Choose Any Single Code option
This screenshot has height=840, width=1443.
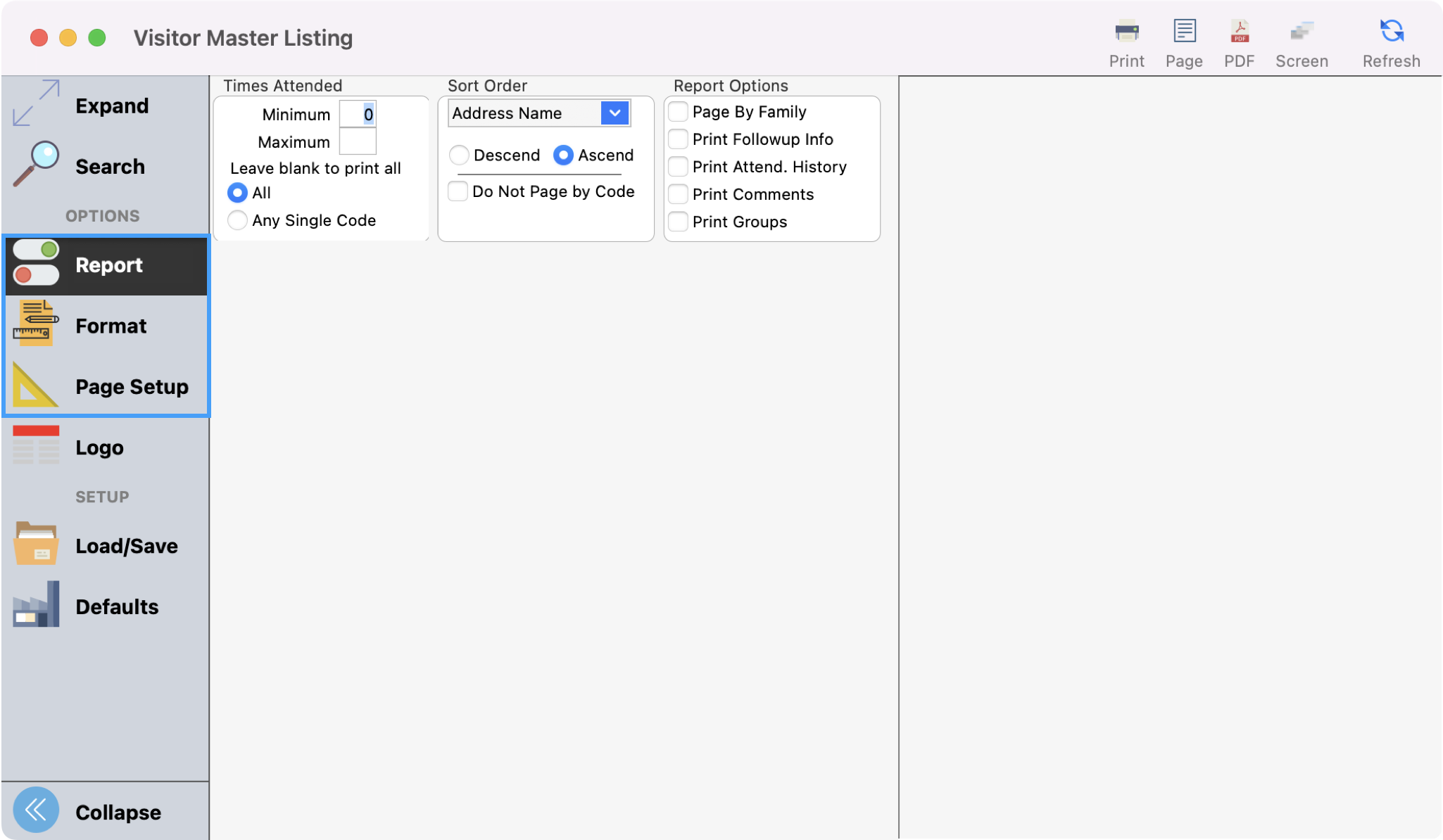tap(237, 220)
